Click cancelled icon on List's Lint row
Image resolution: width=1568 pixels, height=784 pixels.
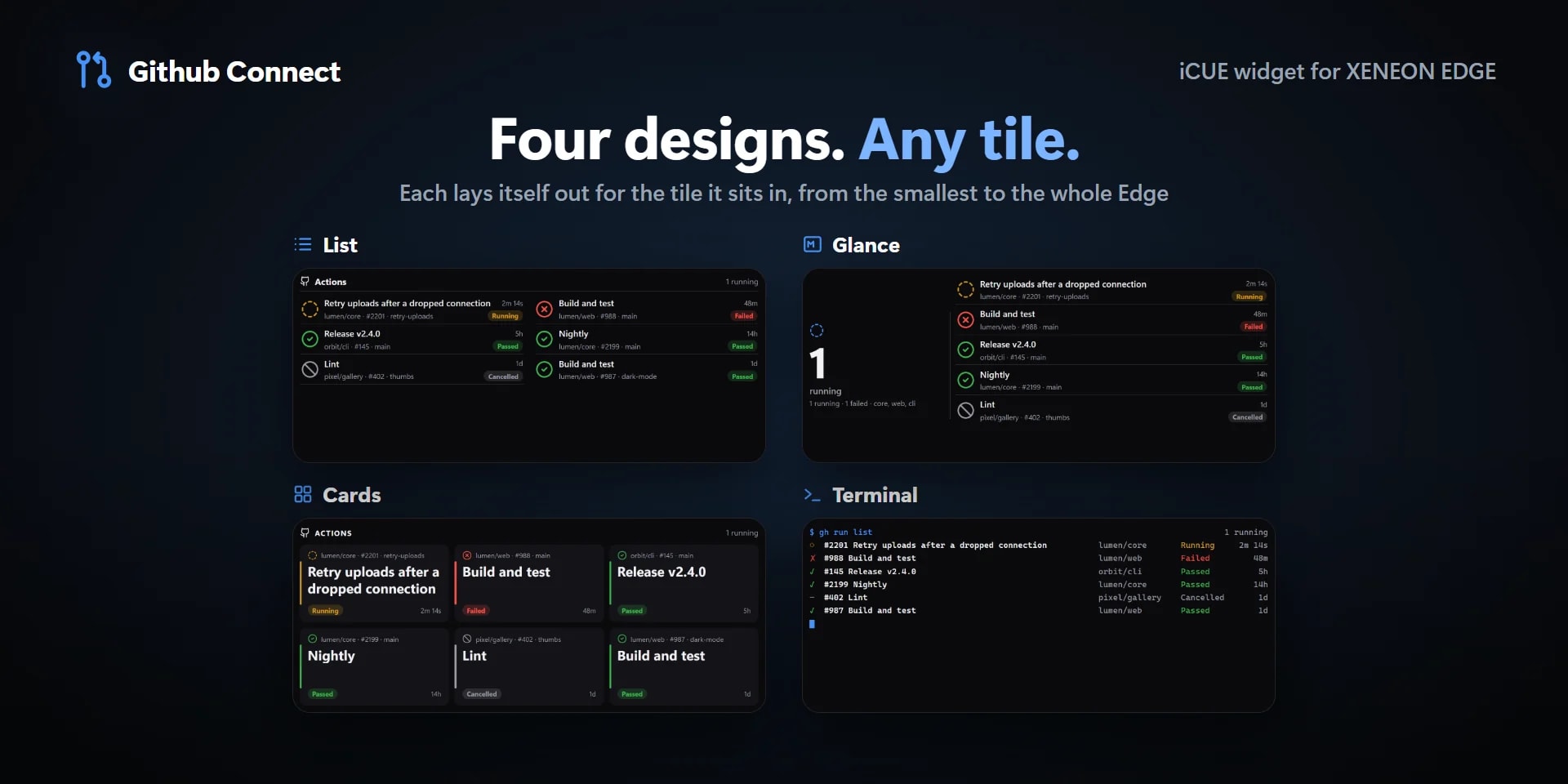click(310, 370)
